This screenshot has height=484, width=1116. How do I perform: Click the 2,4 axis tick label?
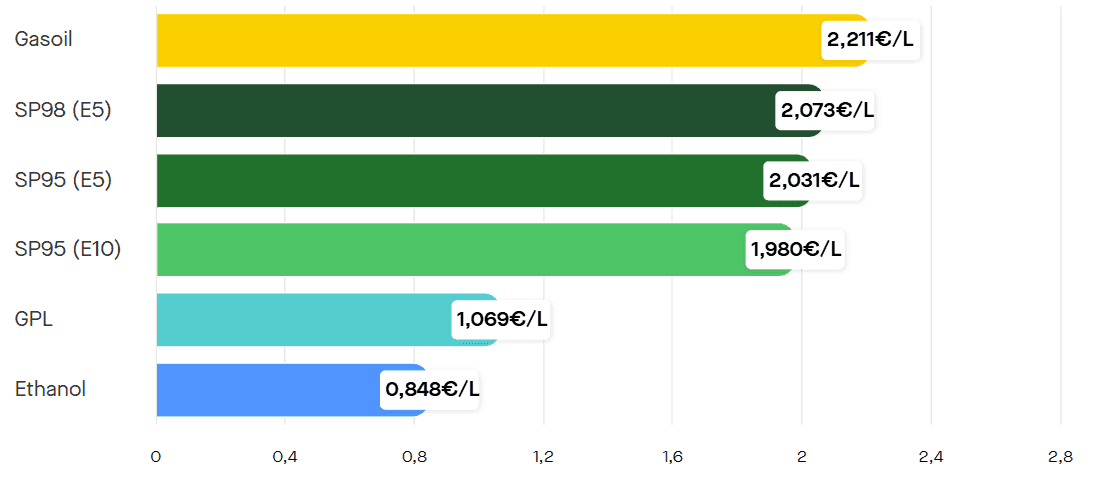click(x=931, y=457)
